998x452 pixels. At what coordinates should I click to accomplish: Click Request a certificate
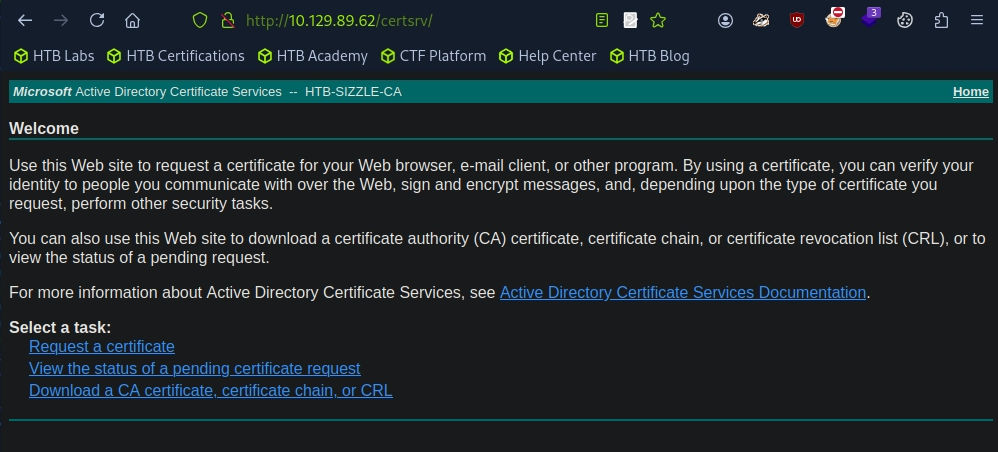click(102, 346)
